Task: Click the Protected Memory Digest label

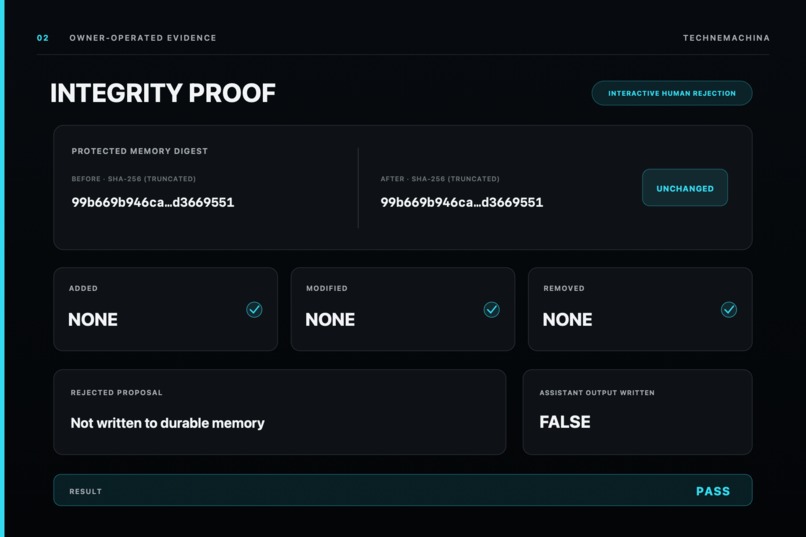Action: coord(140,151)
